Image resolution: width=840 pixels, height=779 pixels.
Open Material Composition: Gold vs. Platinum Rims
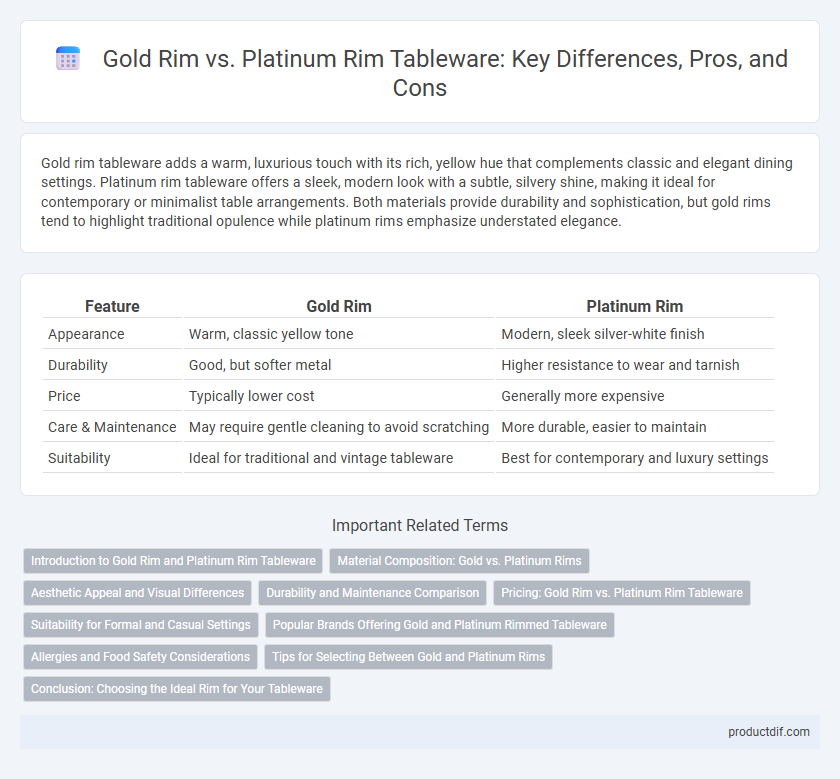[459, 561]
